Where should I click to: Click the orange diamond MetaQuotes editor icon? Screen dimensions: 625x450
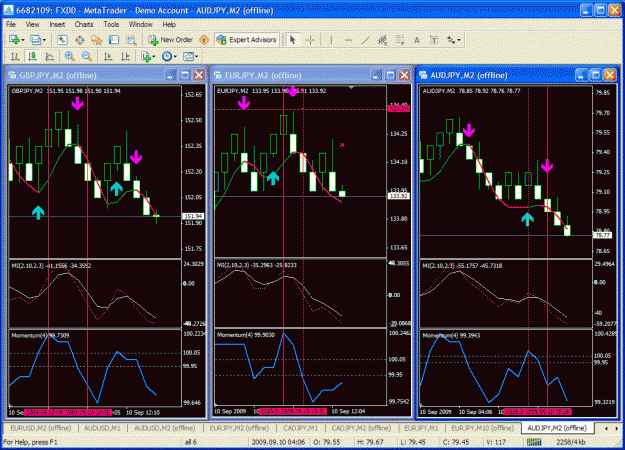click(x=204, y=40)
